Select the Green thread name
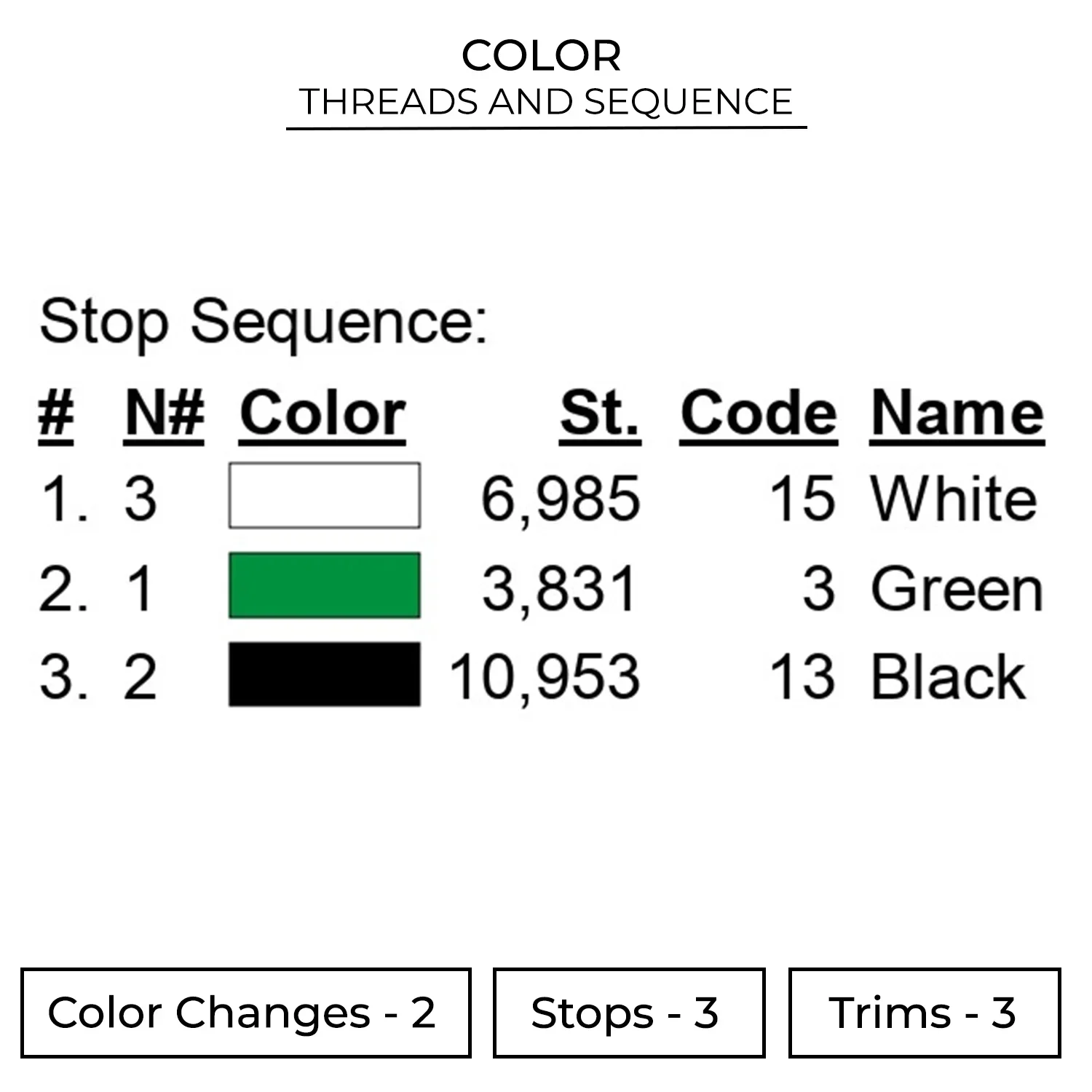1092x1092 pixels. pos(957,588)
